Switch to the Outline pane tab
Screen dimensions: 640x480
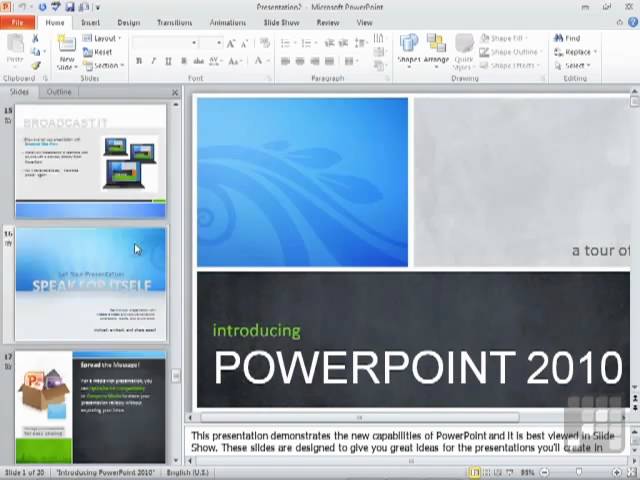59,92
